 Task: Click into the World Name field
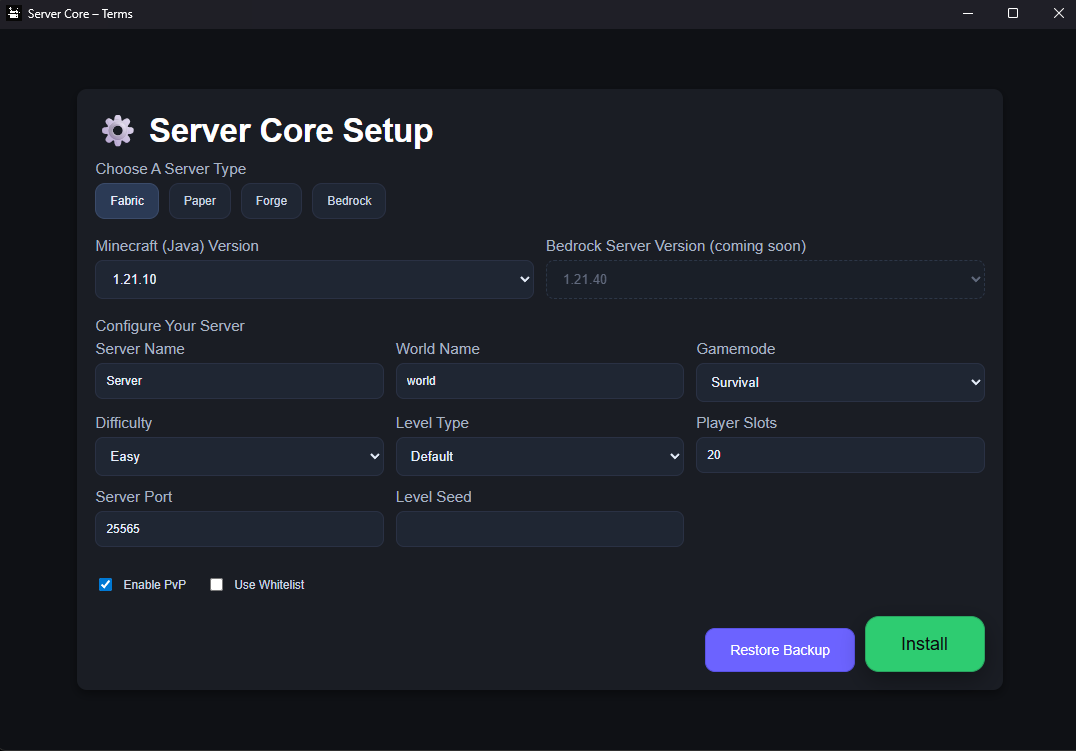[539, 381]
